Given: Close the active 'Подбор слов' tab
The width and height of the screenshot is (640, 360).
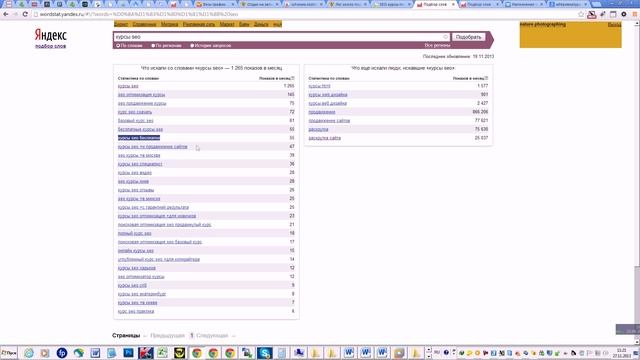Looking at the screenshot, I should 453,4.
